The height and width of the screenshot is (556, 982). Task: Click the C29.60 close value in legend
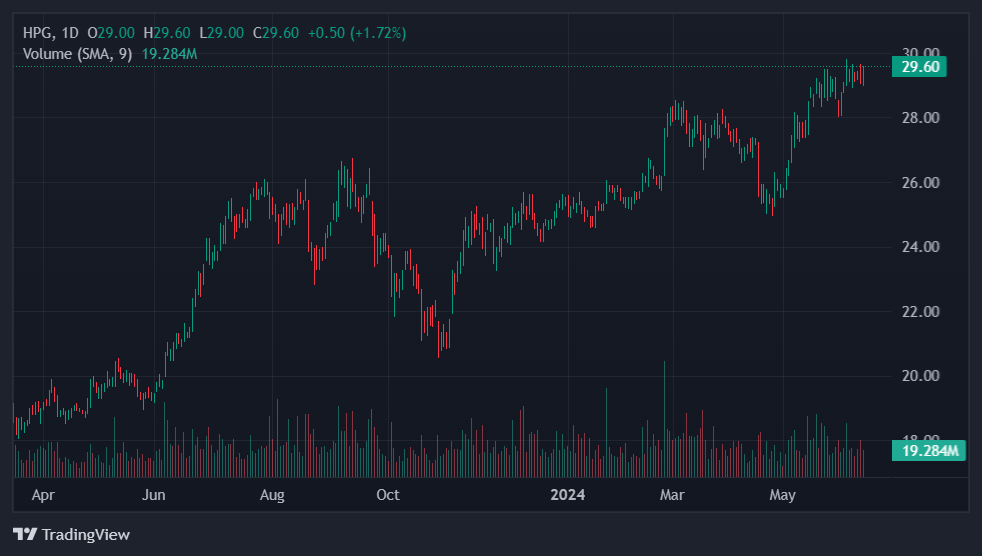coord(275,33)
